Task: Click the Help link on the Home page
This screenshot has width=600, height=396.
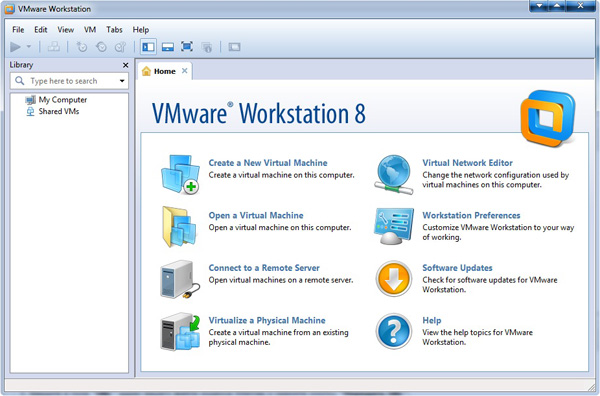Action: (x=432, y=320)
